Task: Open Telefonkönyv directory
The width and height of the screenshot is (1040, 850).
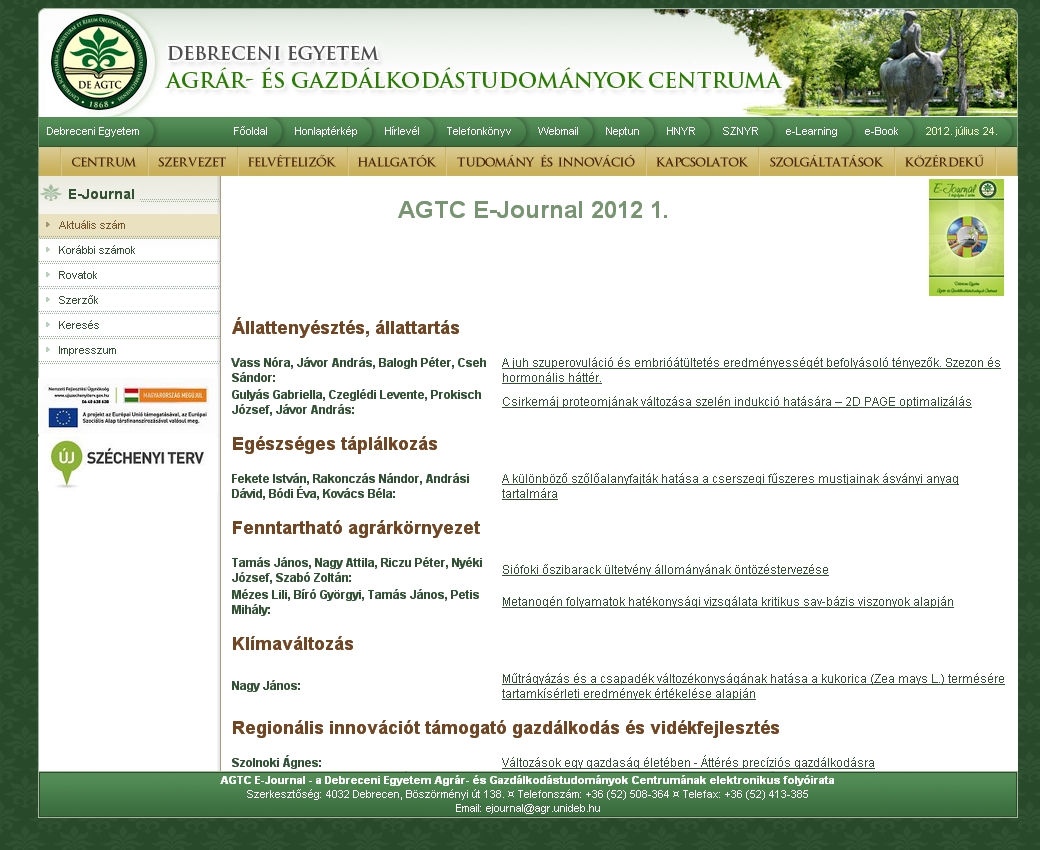Action: click(478, 131)
